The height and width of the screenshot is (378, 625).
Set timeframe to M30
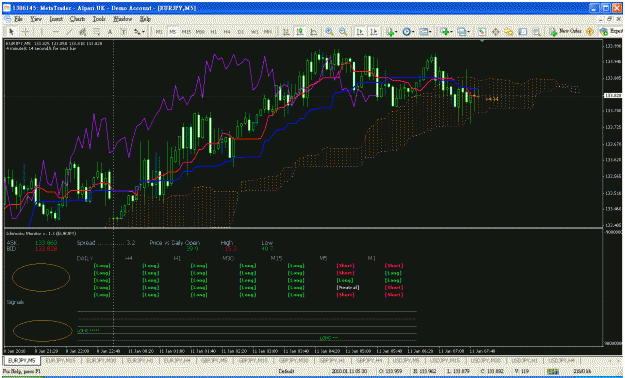click(200, 32)
